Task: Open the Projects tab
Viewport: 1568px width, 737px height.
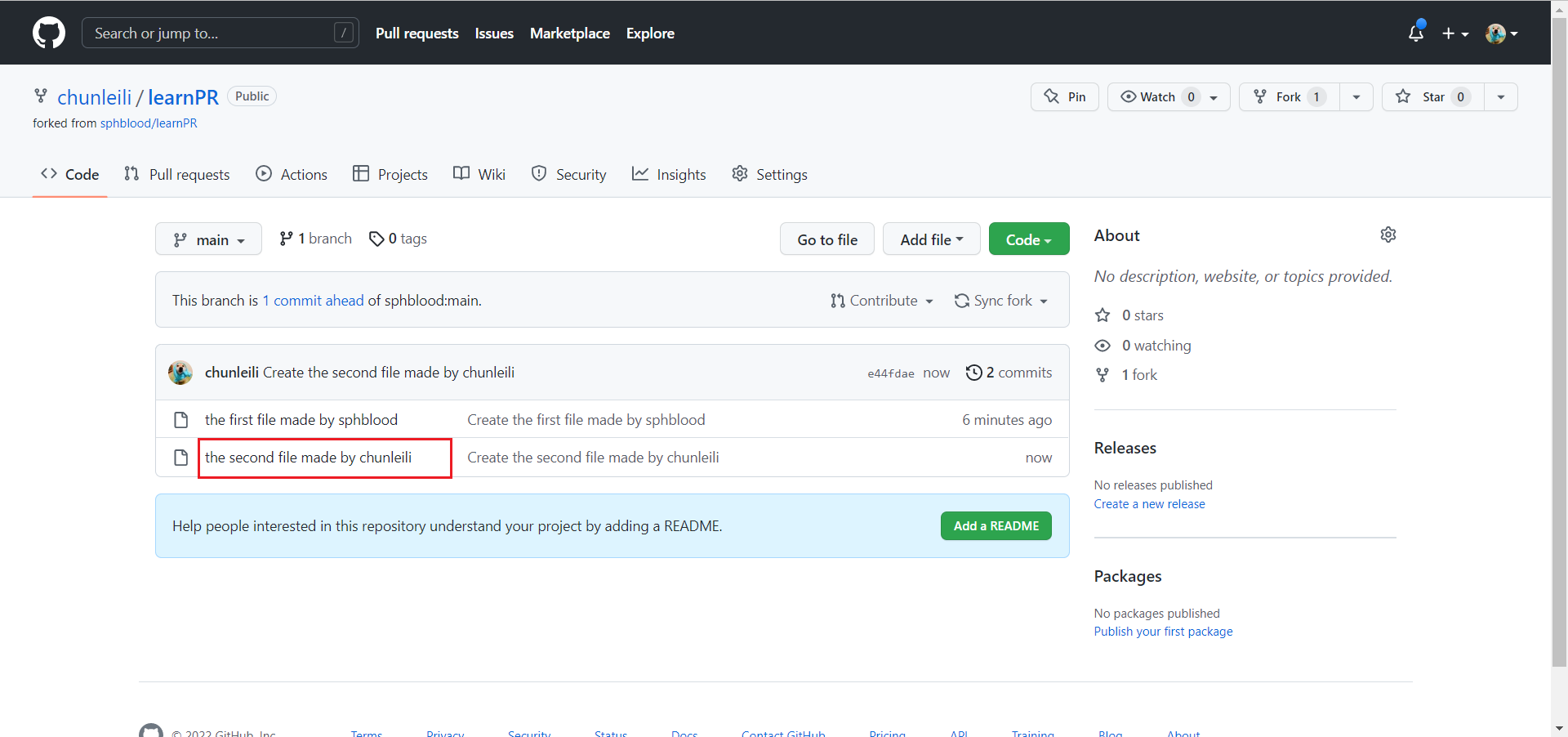Action: [x=390, y=174]
